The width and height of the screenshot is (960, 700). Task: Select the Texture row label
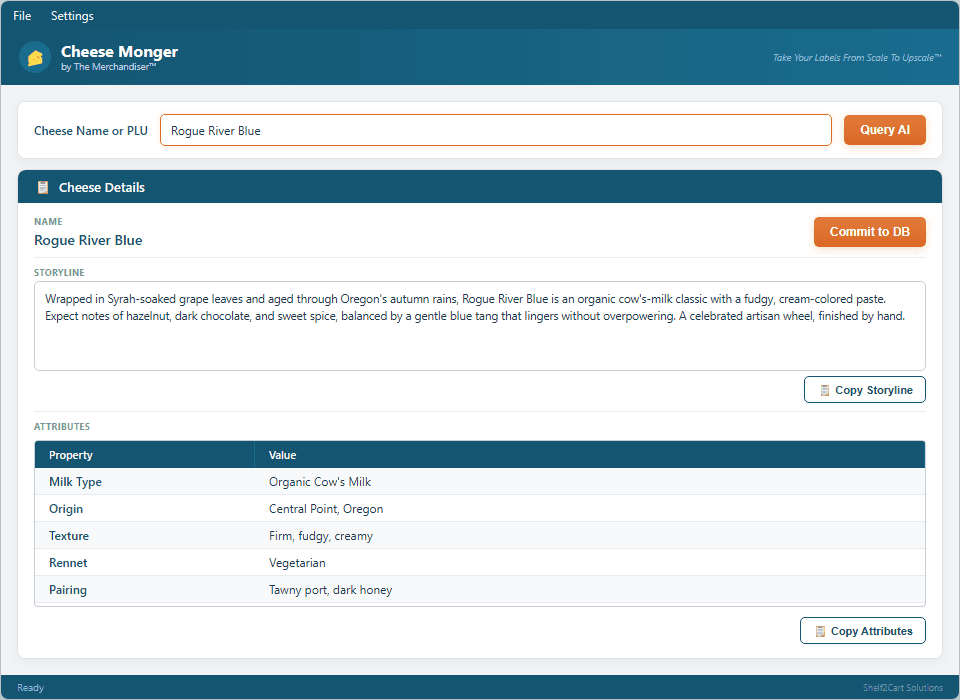coord(69,536)
